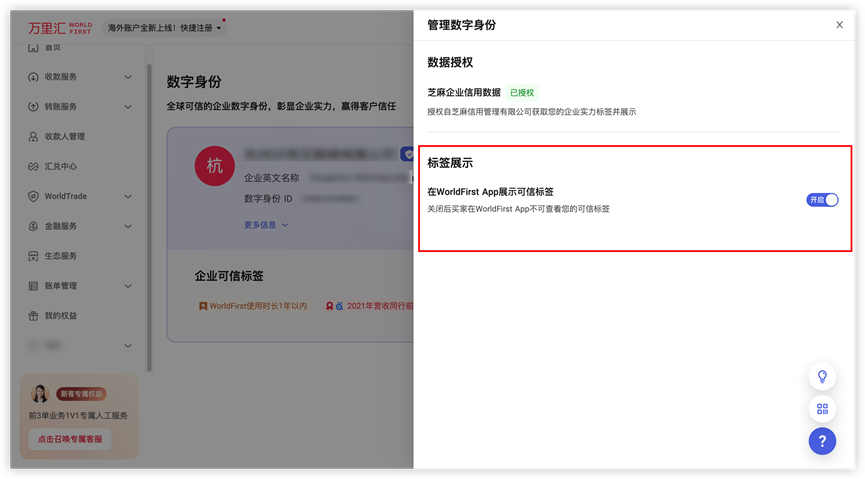
Task: Click the 生态服务 store icon
Action: 33,256
